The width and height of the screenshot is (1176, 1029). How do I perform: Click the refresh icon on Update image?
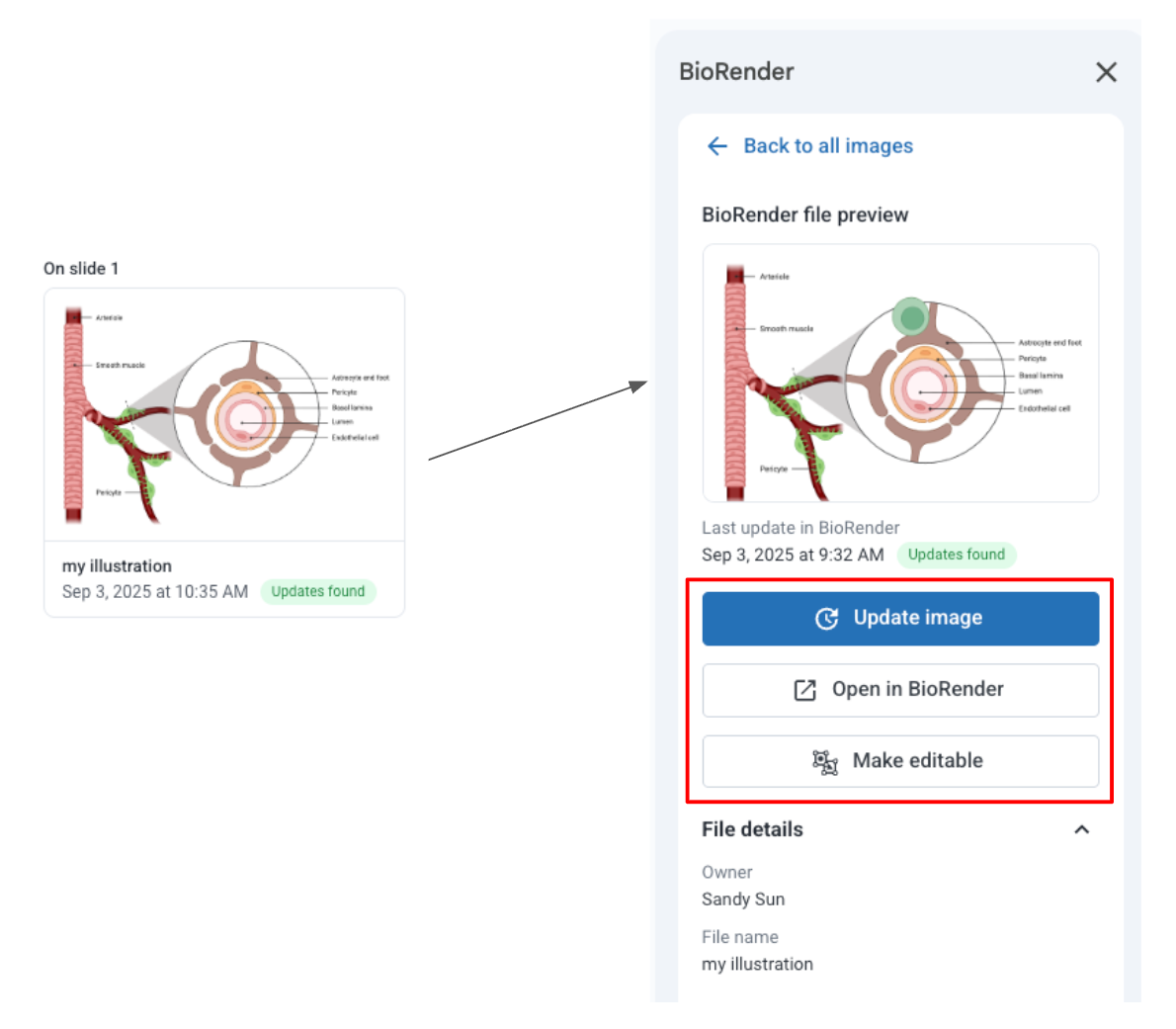[826, 619]
